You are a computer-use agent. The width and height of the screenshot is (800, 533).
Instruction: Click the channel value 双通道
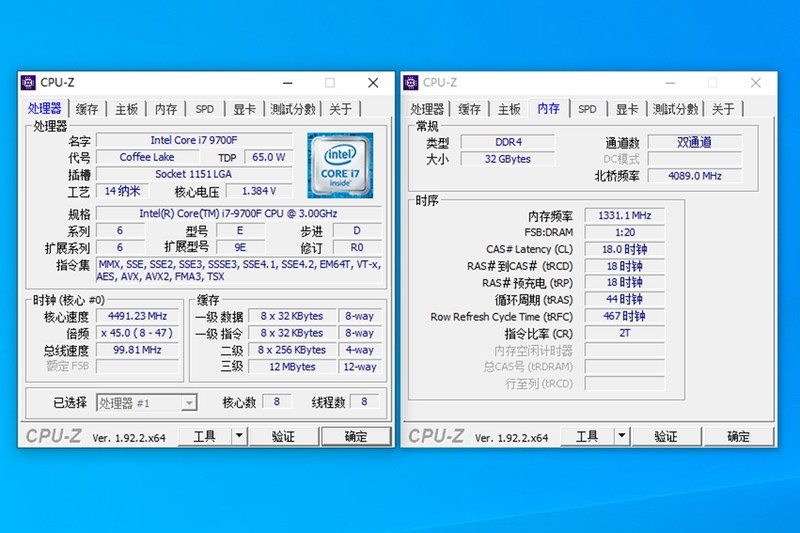(694, 142)
